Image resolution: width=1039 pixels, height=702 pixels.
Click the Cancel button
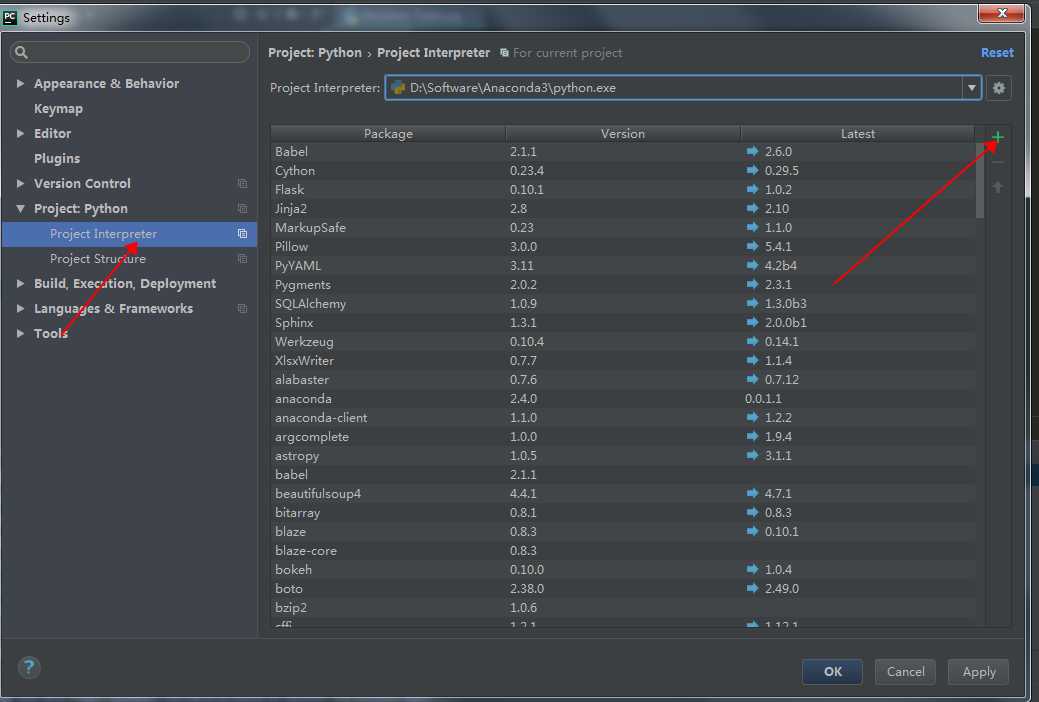click(905, 672)
